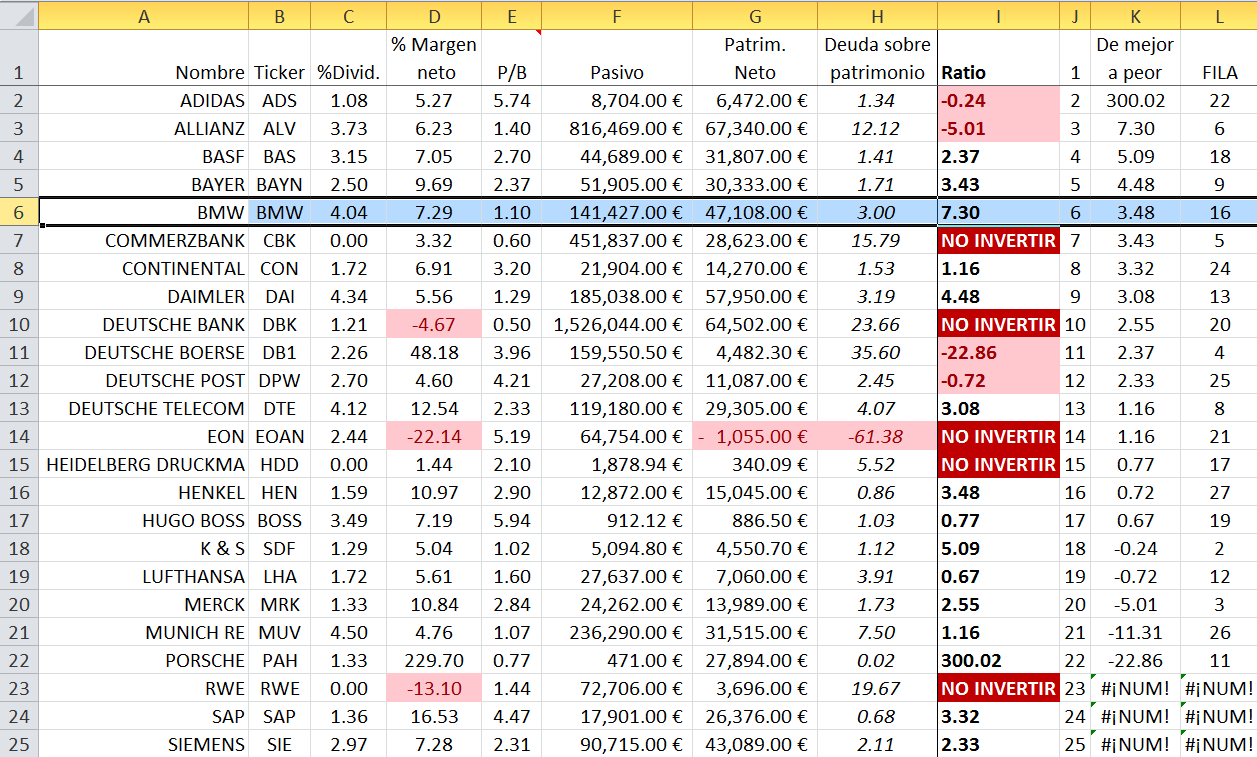Click De mejor a peor header
The height and width of the screenshot is (757, 1257).
click(x=1135, y=58)
